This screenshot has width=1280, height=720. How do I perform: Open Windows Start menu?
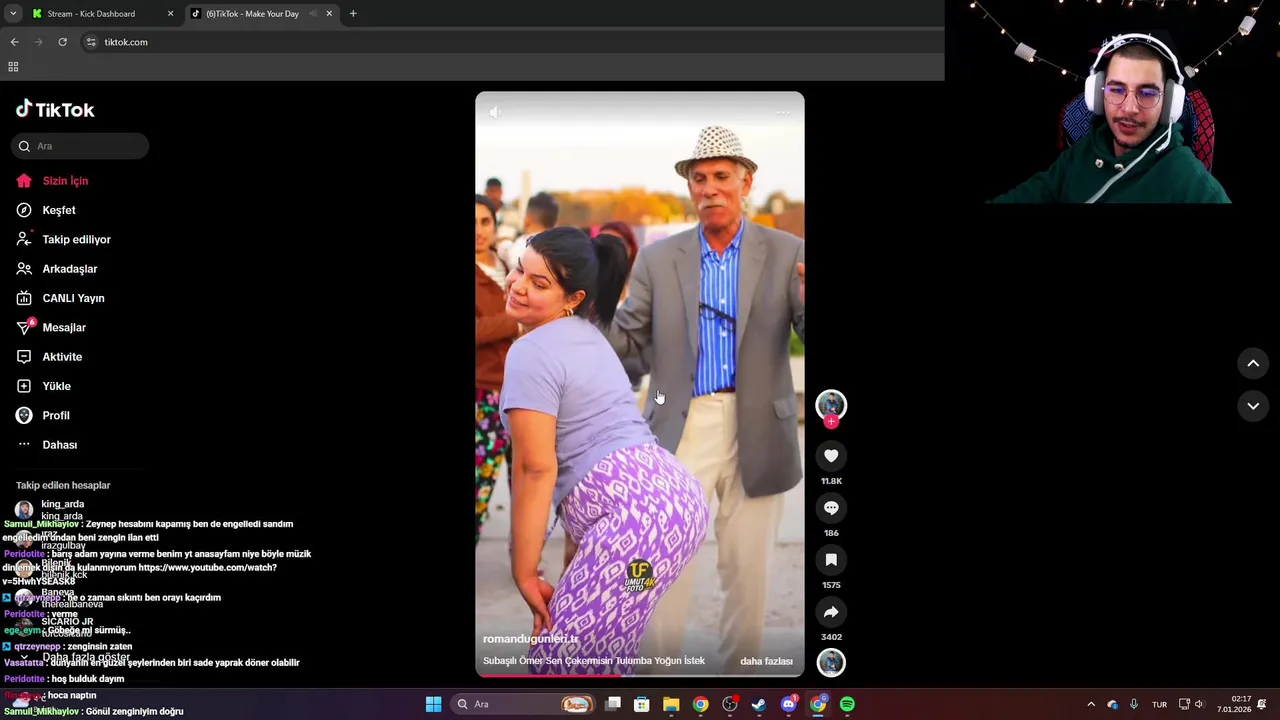tap(433, 704)
